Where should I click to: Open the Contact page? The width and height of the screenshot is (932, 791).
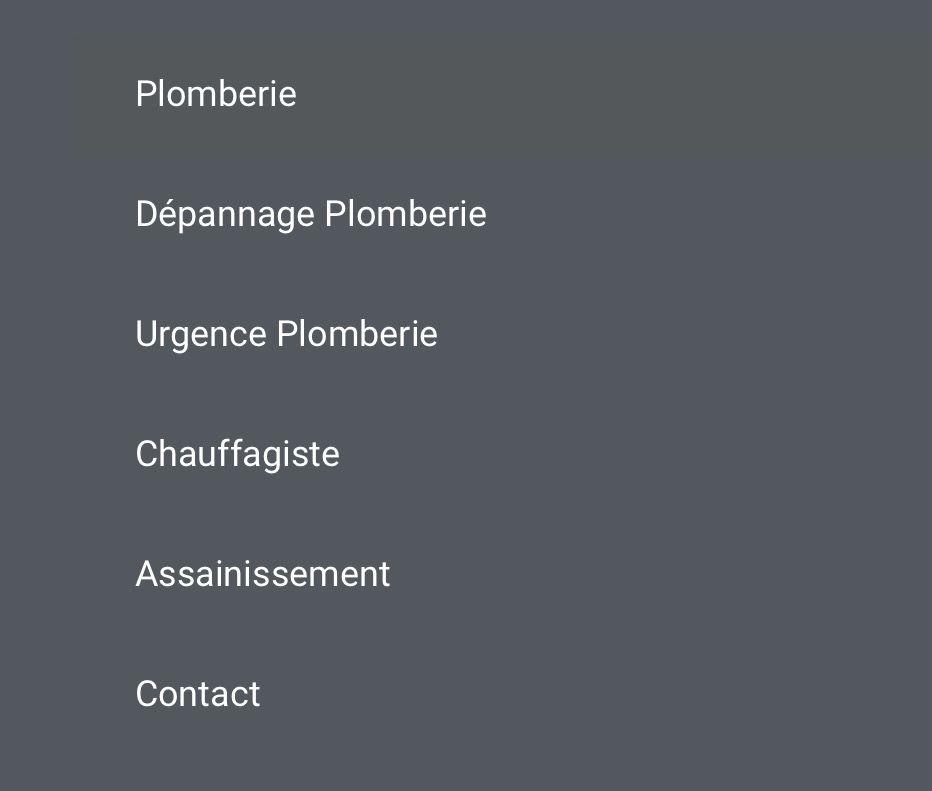pyautogui.click(x=198, y=694)
